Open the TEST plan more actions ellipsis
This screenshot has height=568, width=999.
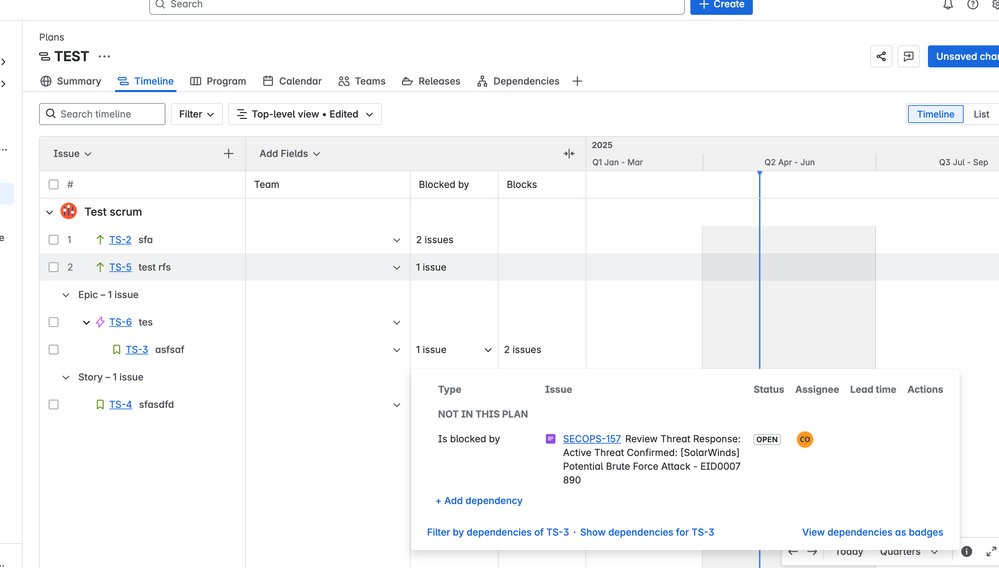coord(104,57)
